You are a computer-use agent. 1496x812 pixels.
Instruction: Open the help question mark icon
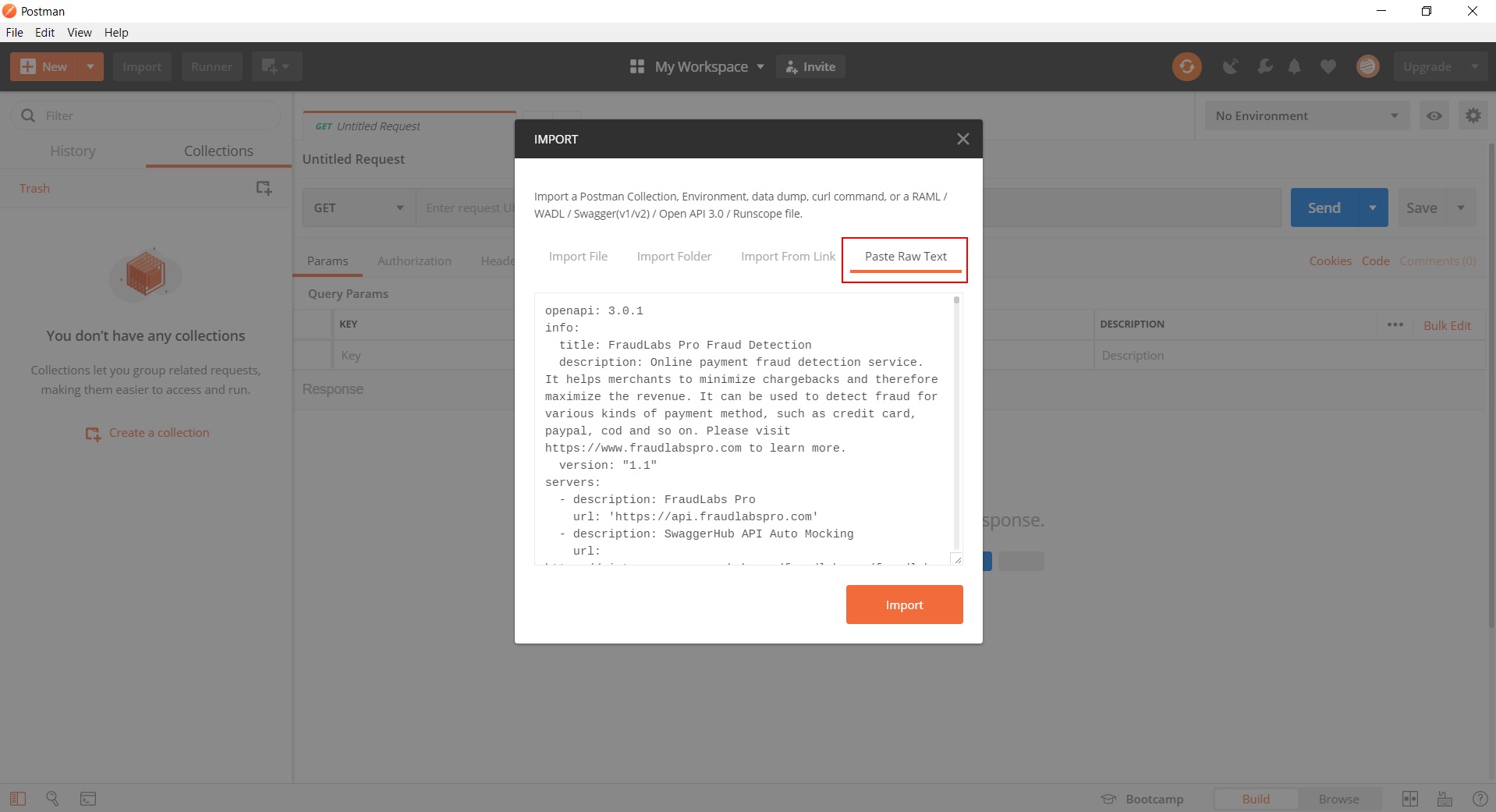pos(1479,799)
